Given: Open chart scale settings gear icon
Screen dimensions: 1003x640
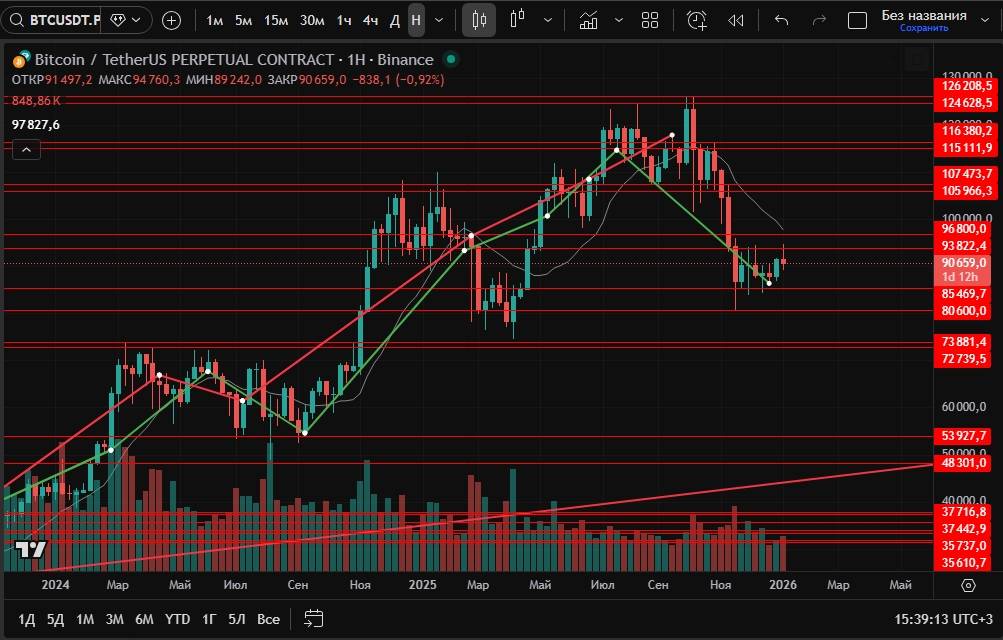Looking at the screenshot, I should [968, 586].
